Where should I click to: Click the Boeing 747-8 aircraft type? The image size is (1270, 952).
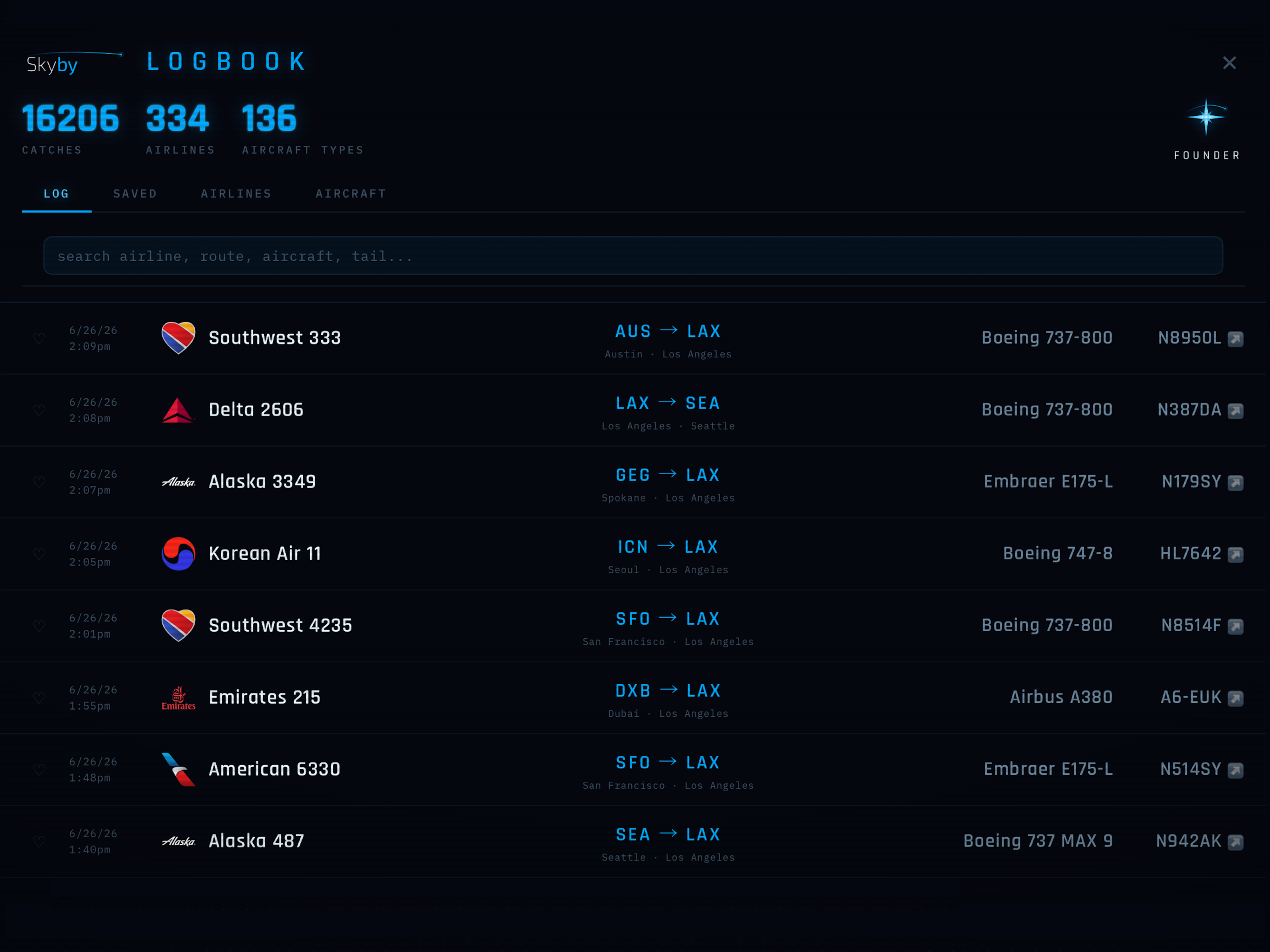coord(1058,553)
